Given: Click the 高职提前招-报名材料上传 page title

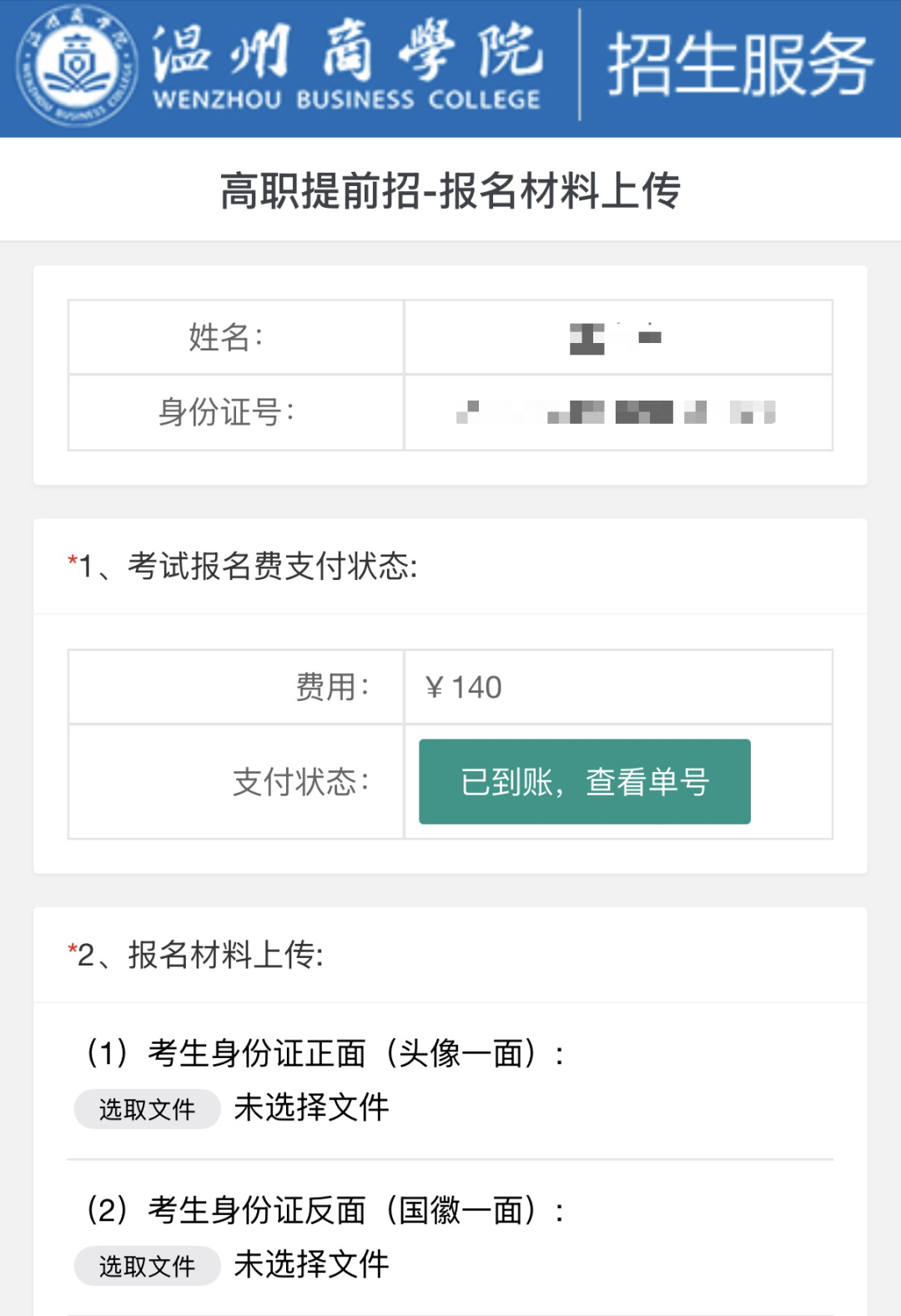Looking at the screenshot, I should pyautogui.click(x=450, y=190).
